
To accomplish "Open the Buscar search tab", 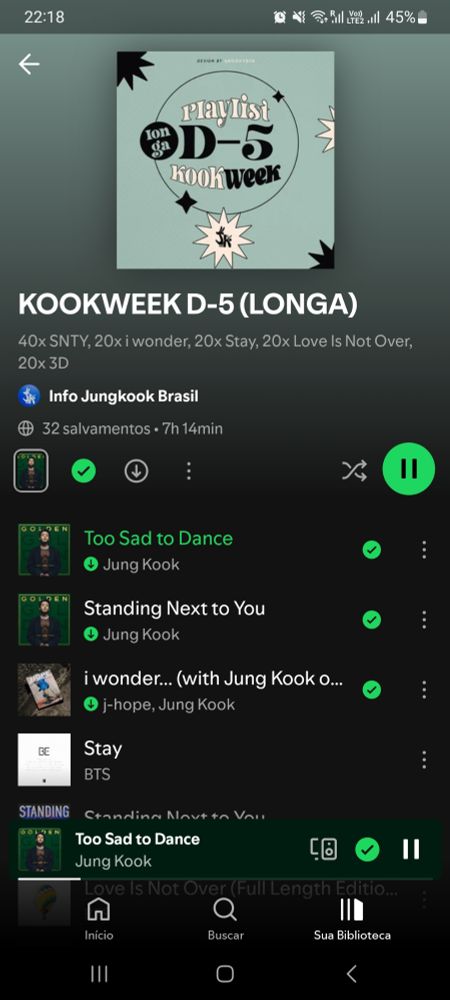I will tap(225, 918).
